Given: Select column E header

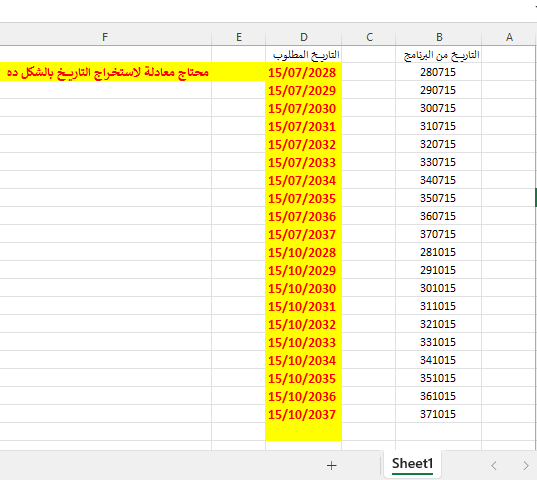Looking at the screenshot, I should (x=239, y=37).
